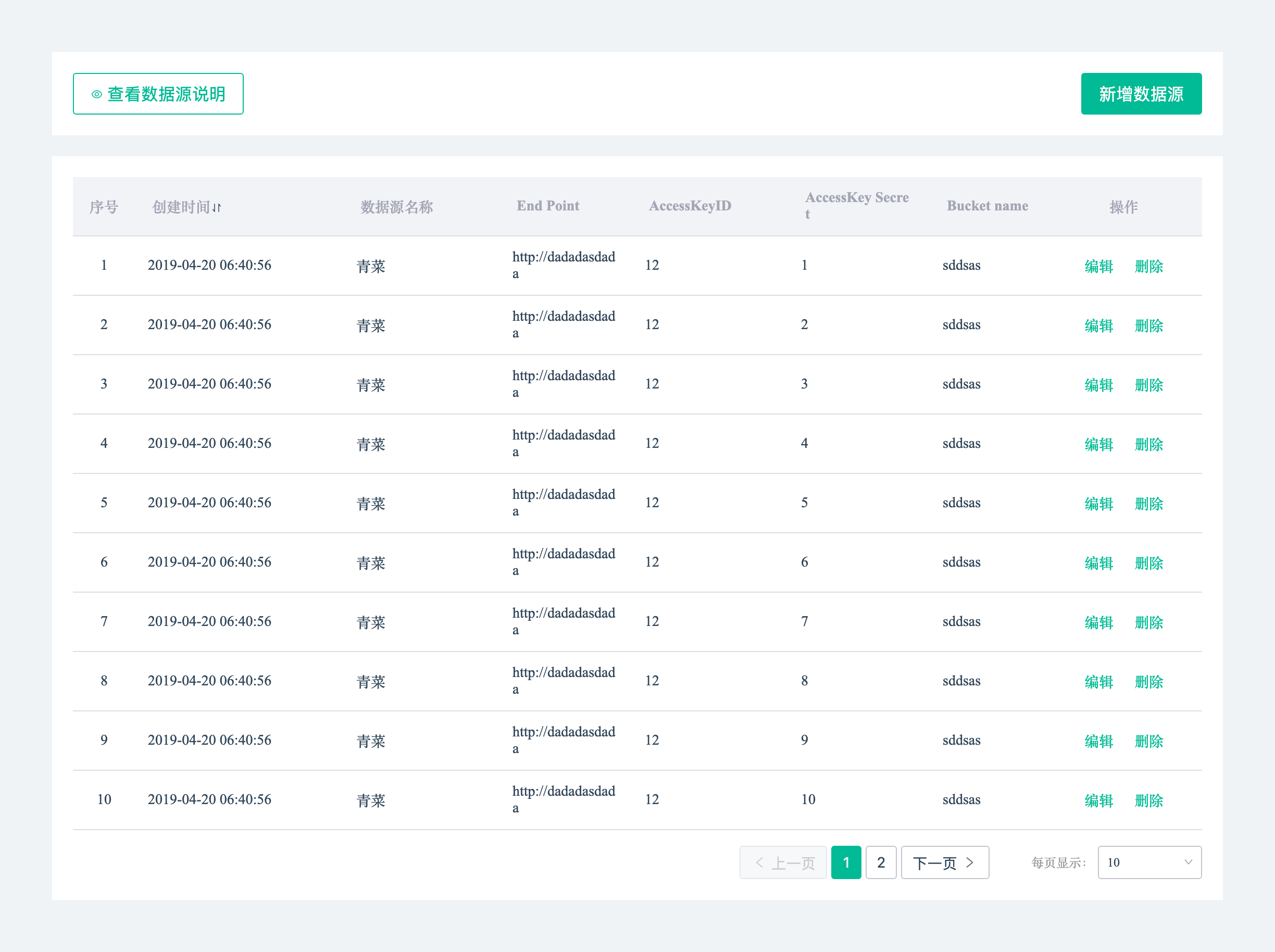The height and width of the screenshot is (952, 1275).
Task: Expand the rows-per-page combo box
Action: click(x=1149, y=862)
